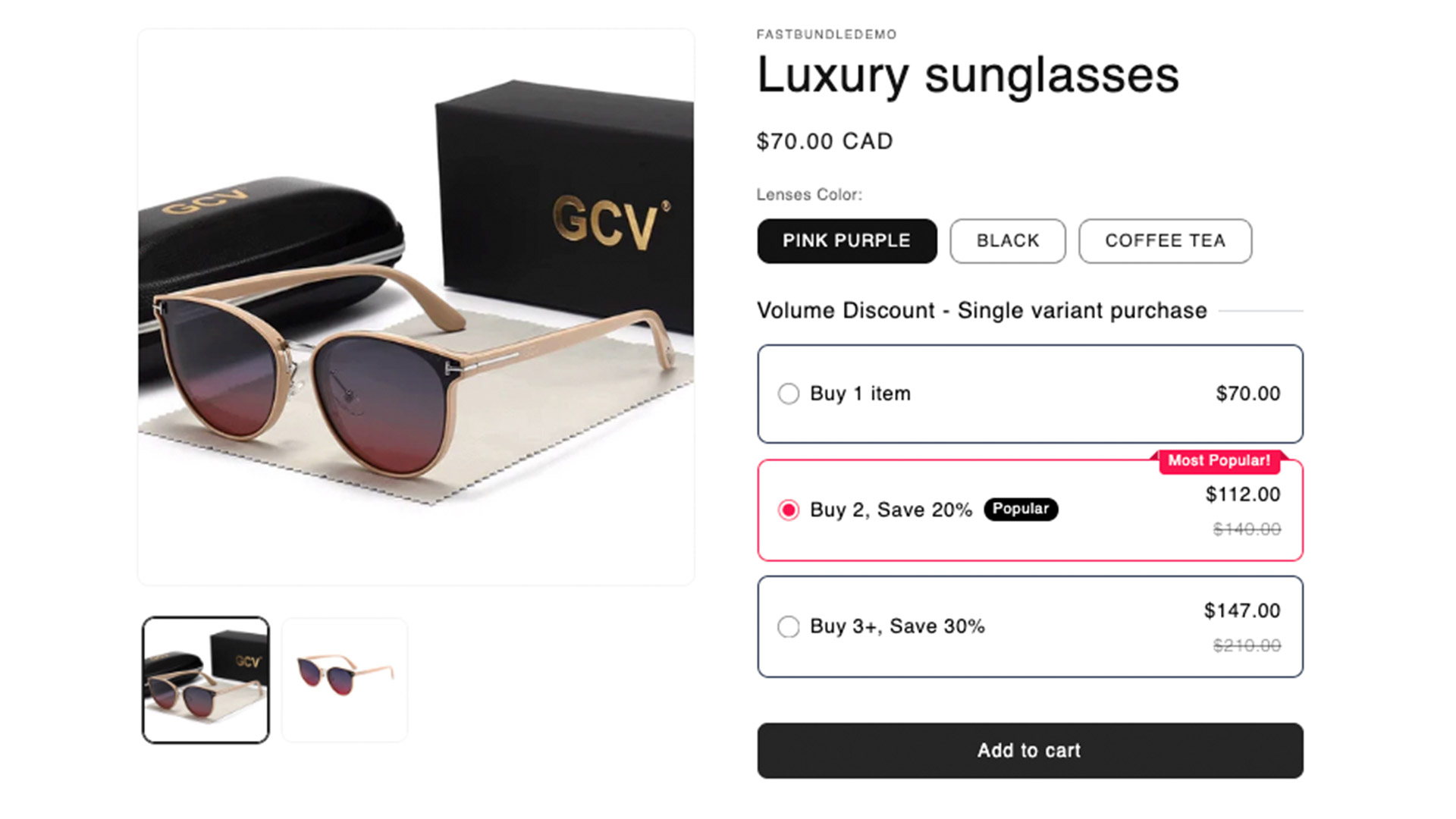Click the $70.00 CAD product price

click(x=824, y=141)
